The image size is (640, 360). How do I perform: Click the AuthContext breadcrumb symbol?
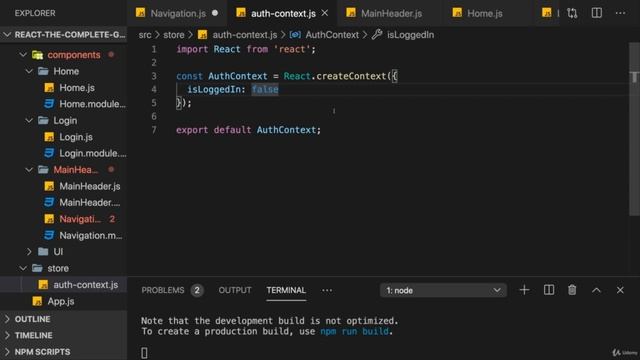pos(332,35)
